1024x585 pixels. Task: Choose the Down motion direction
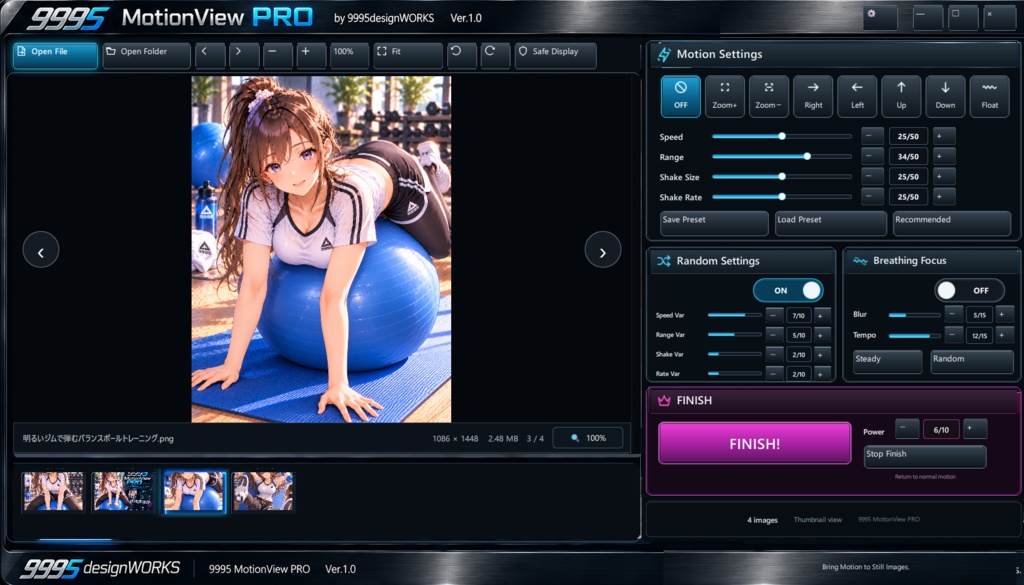pos(945,96)
